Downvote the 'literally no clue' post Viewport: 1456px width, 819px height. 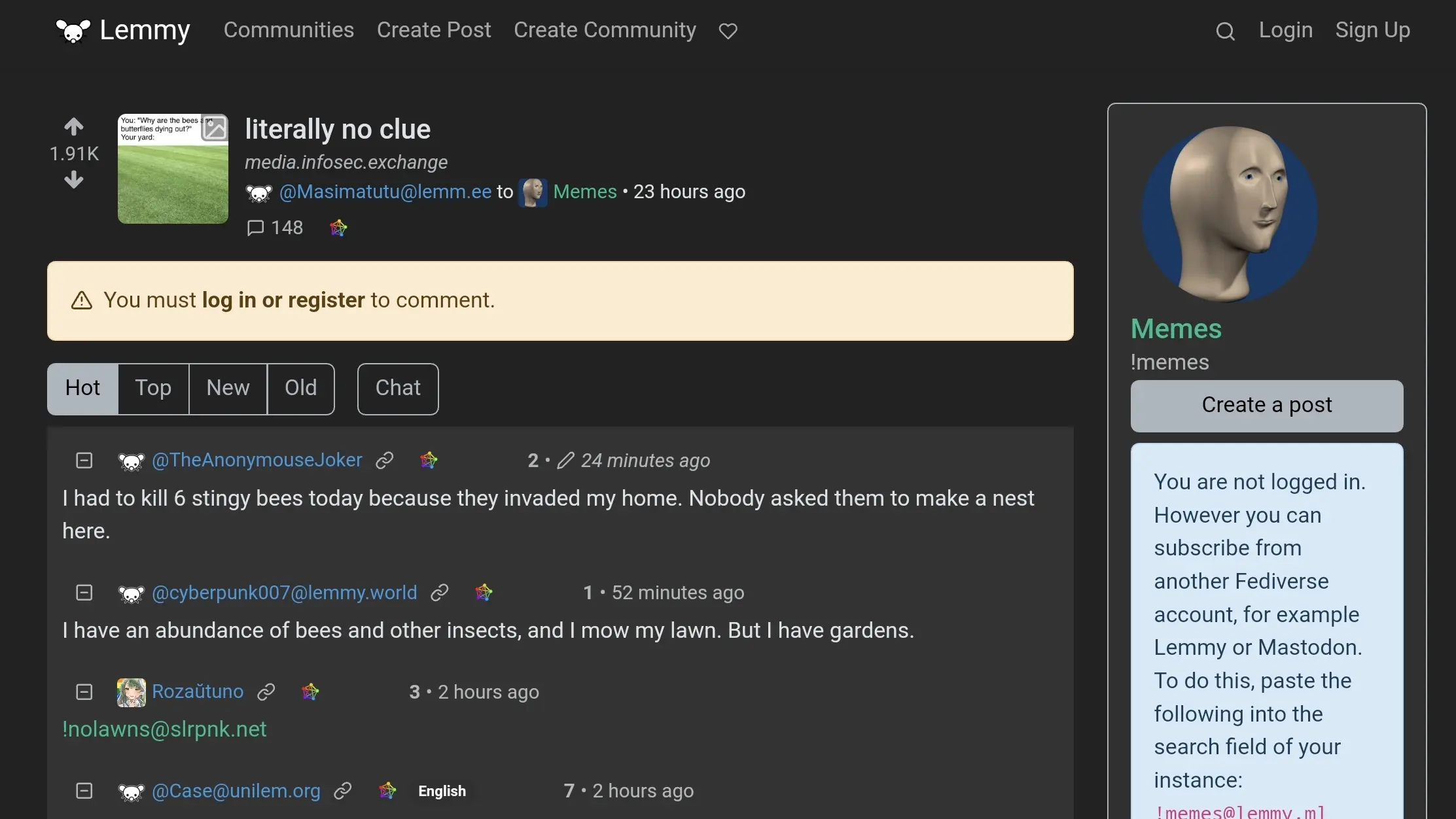pyautogui.click(x=74, y=180)
